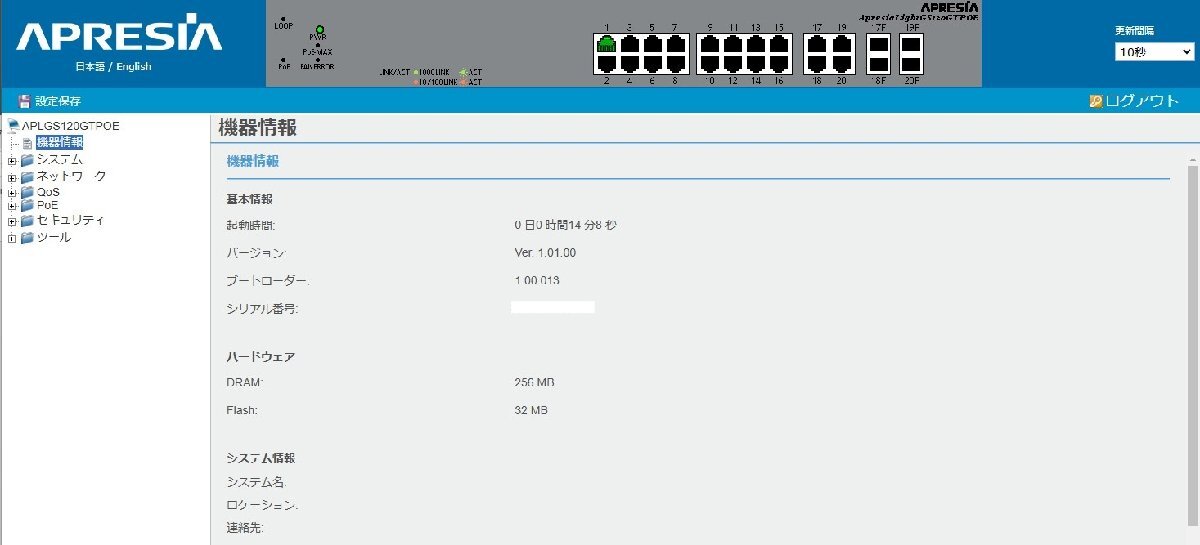
Task: Click the Flash value 32 MB
Action: click(x=531, y=410)
